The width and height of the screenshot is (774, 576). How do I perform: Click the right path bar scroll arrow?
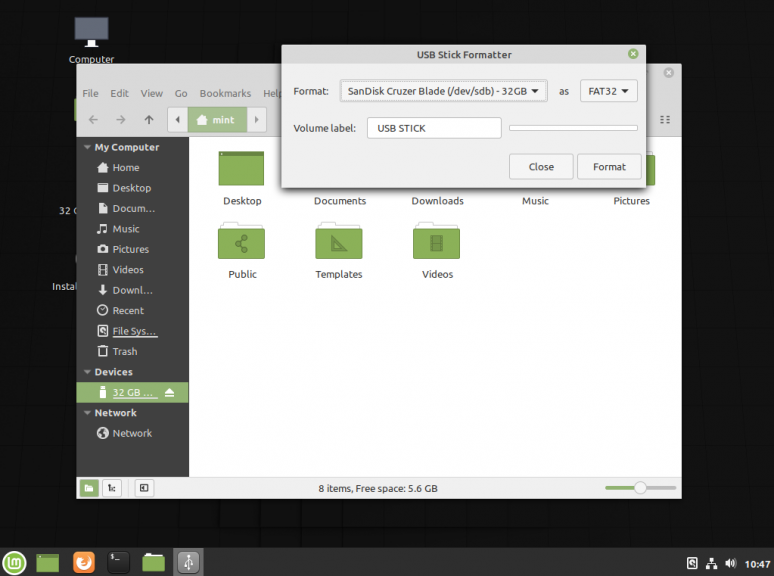[257, 119]
